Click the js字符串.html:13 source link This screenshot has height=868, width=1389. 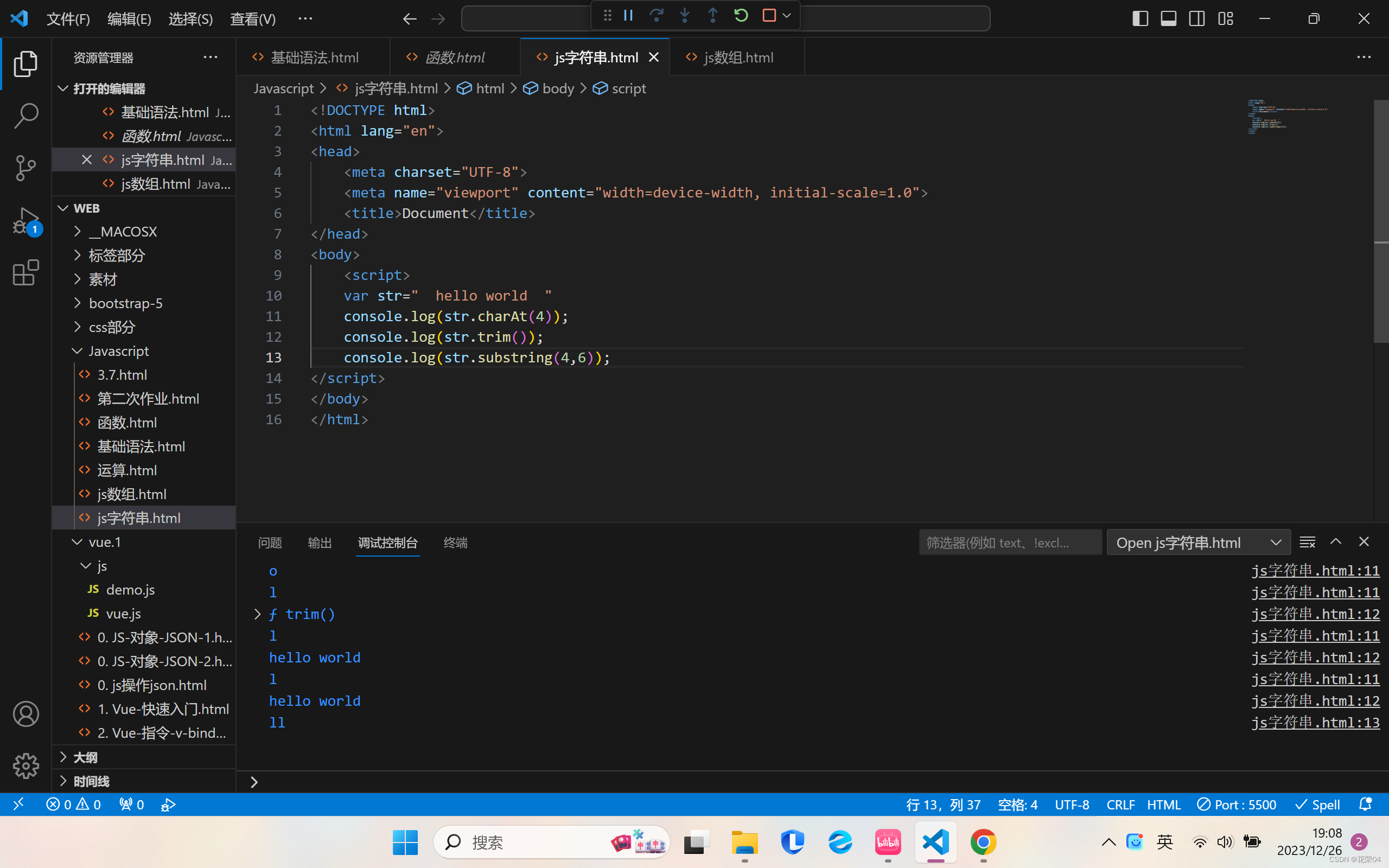1315,722
